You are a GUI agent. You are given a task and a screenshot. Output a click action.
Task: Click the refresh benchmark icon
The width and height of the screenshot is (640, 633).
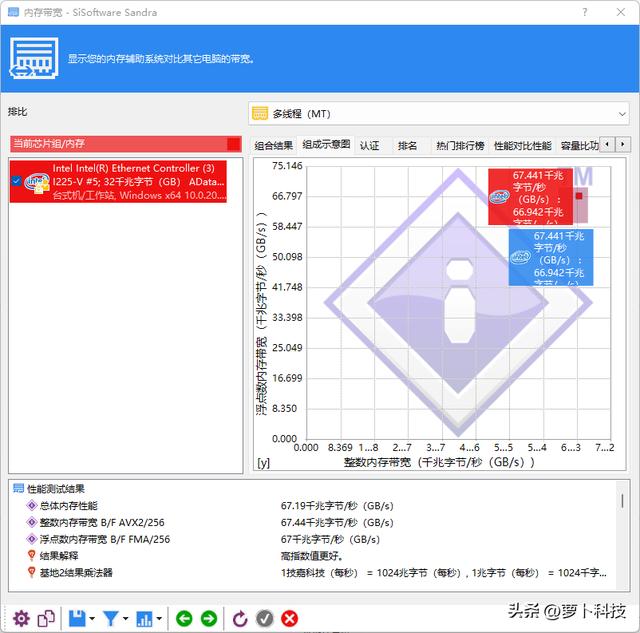[x=240, y=619]
